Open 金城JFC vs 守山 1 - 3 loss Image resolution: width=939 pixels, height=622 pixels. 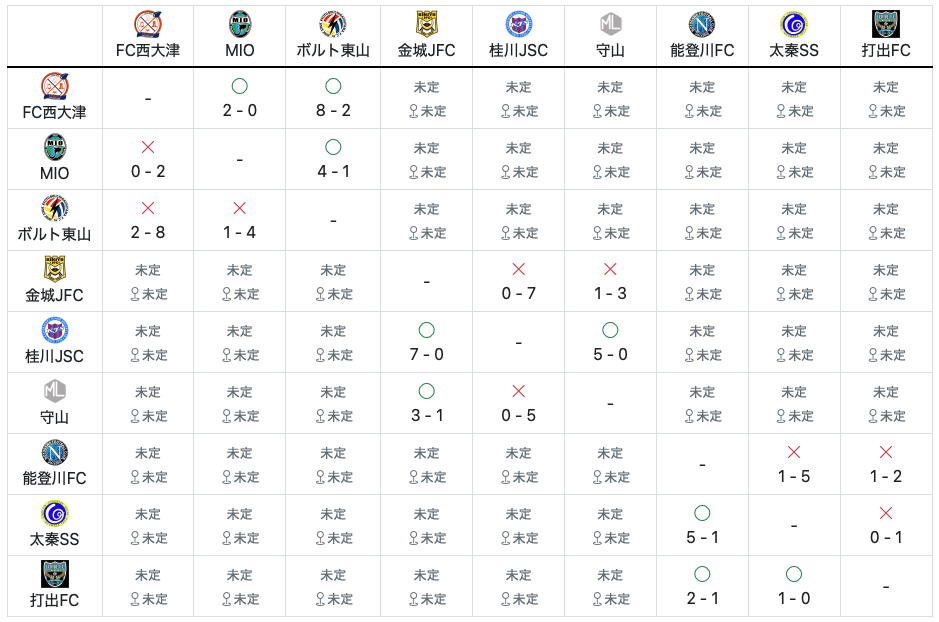point(610,293)
